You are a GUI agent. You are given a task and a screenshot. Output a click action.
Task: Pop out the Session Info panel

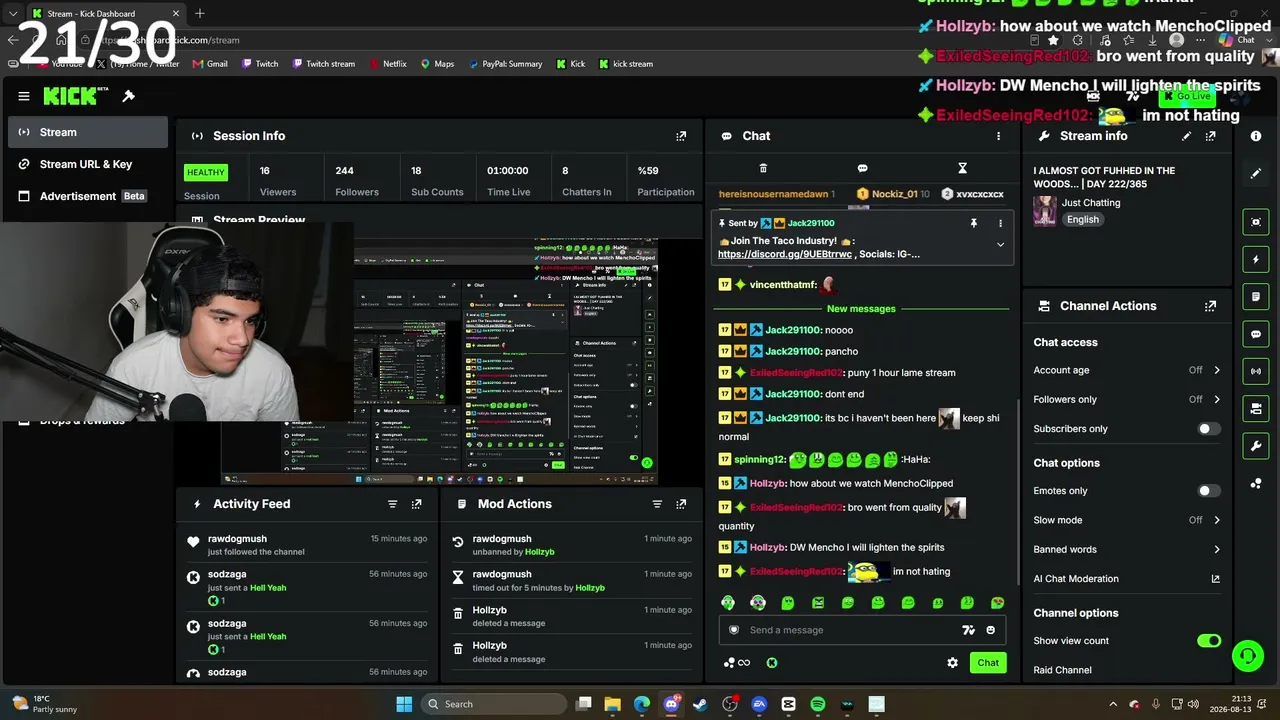(x=681, y=136)
